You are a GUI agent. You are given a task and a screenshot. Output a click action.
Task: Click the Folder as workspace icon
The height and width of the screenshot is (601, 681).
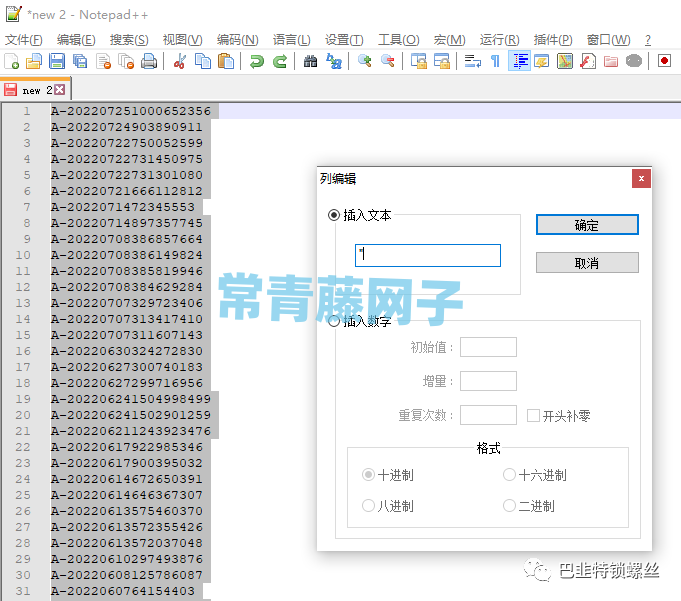(611, 61)
